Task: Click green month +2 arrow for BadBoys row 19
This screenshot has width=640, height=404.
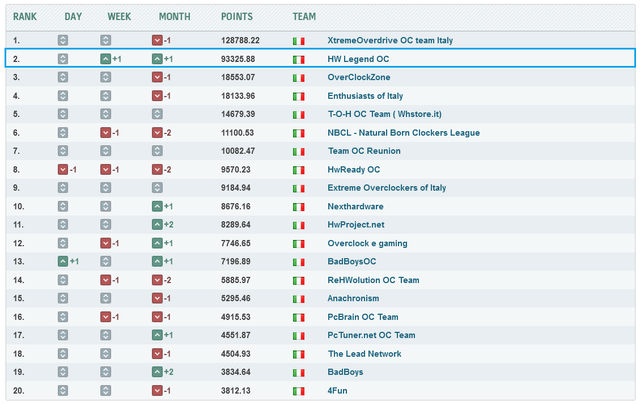Action: [x=157, y=372]
